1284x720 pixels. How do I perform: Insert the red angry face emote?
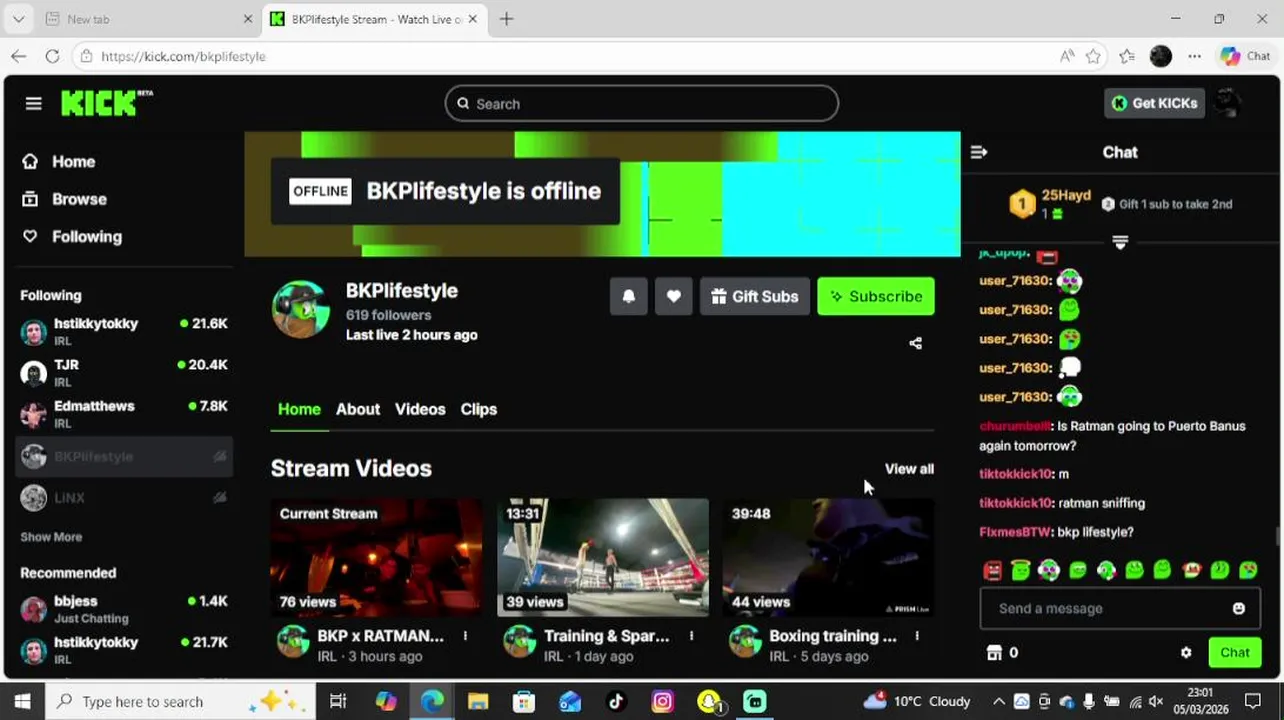(992, 571)
